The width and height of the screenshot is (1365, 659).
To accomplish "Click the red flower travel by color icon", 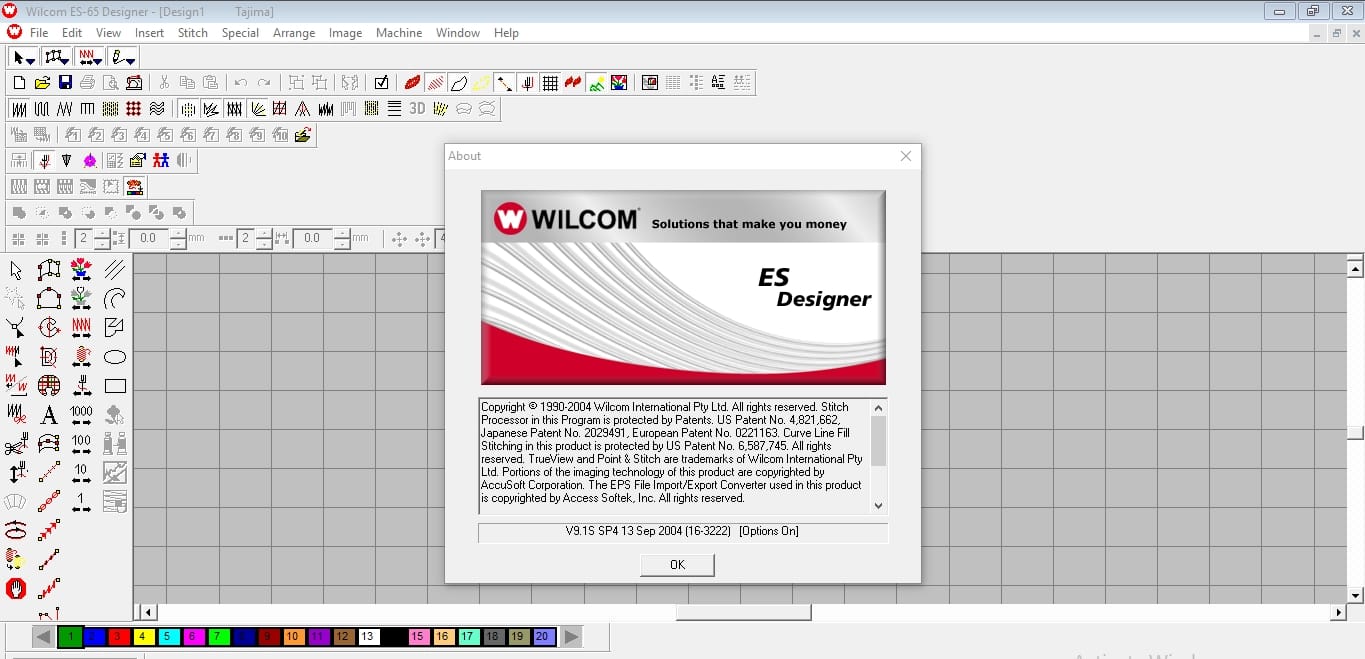I will (82, 270).
